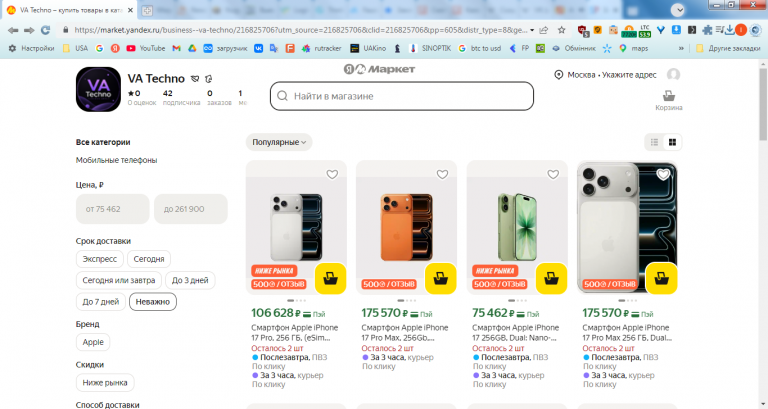This screenshot has height=409, width=768.
Task: Open the bookmarks overflow chevron
Action: point(681,48)
